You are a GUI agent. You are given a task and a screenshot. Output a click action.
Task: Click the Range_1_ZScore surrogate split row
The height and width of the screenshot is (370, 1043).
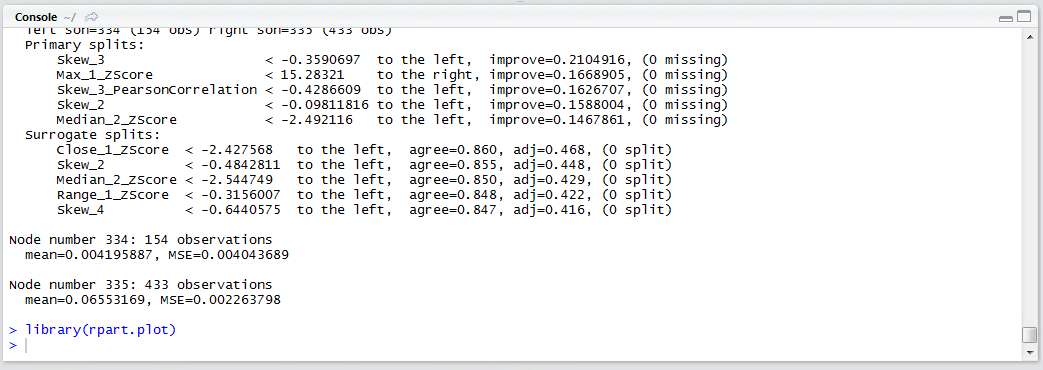[x=365, y=195]
